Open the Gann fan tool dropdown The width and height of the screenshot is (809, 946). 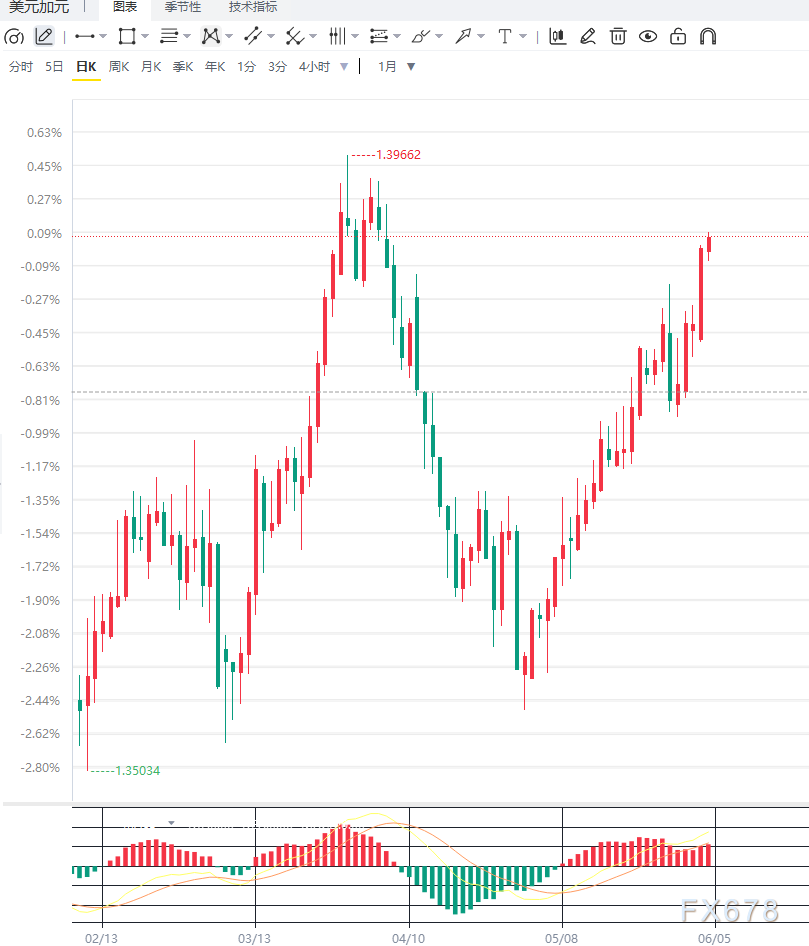coord(312,36)
